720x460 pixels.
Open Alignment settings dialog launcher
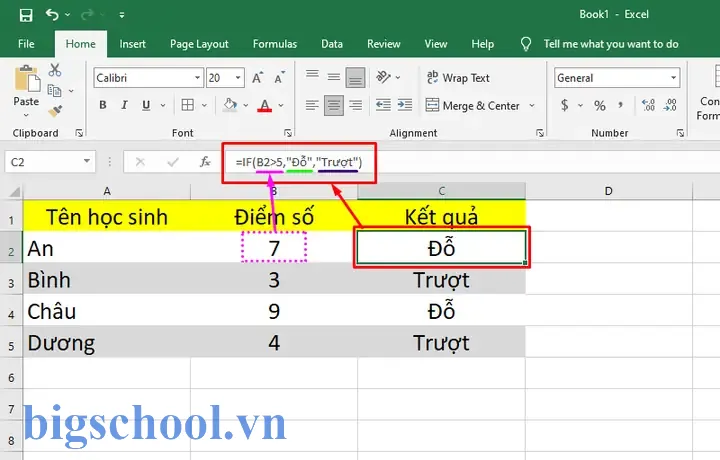click(x=540, y=133)
